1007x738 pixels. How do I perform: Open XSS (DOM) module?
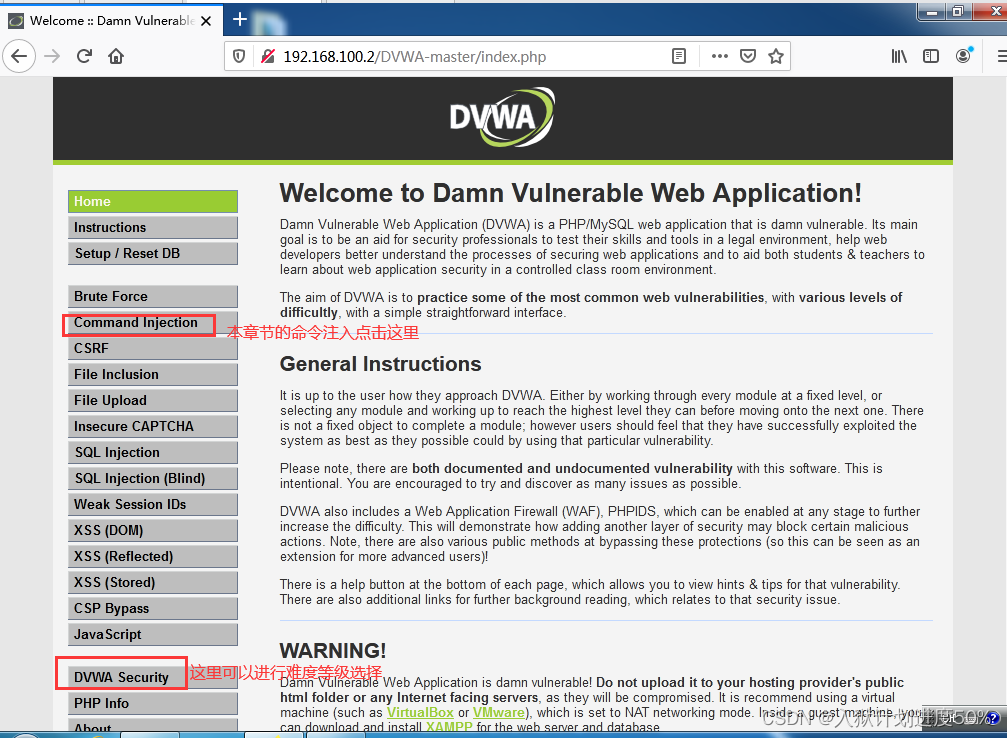tap(153, 531)
